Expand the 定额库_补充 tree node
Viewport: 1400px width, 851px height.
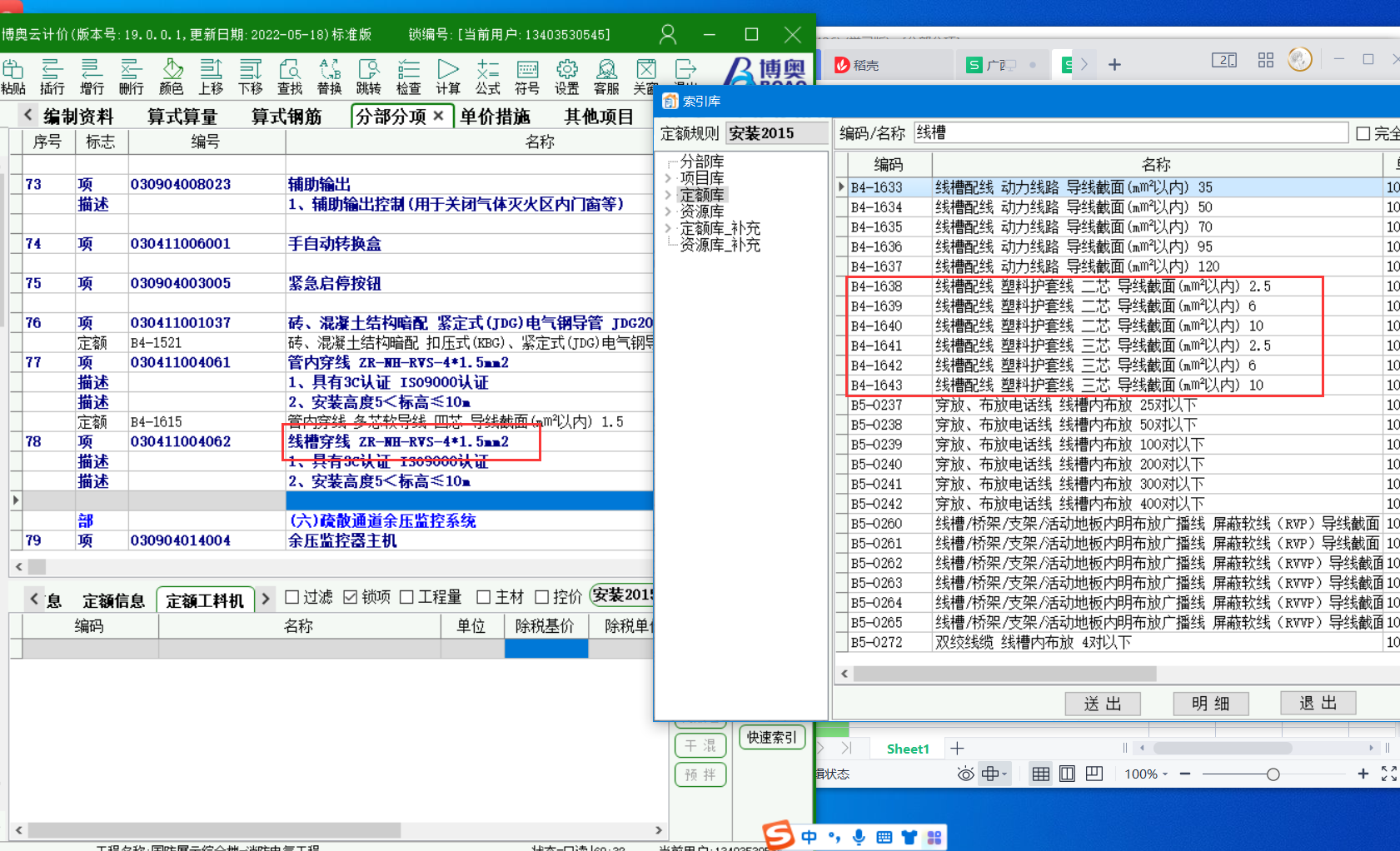pyautogui.click(x=668, y=228)
